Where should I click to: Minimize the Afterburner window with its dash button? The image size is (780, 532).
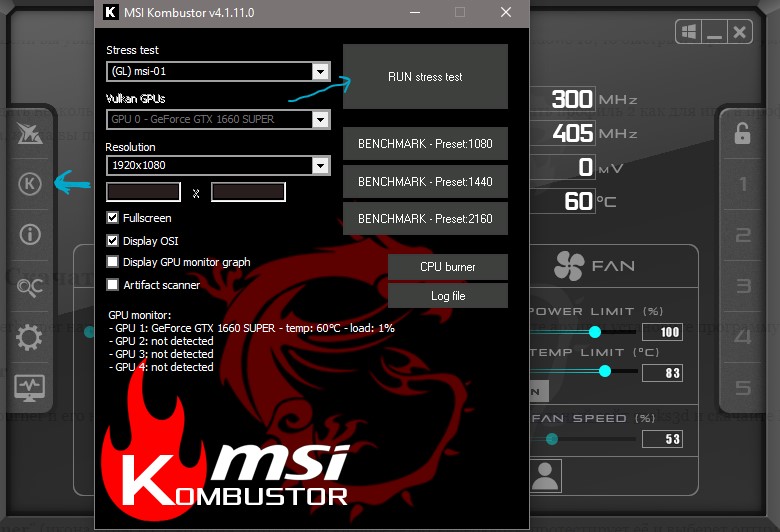pyautogui.click(x=714, y=32)
